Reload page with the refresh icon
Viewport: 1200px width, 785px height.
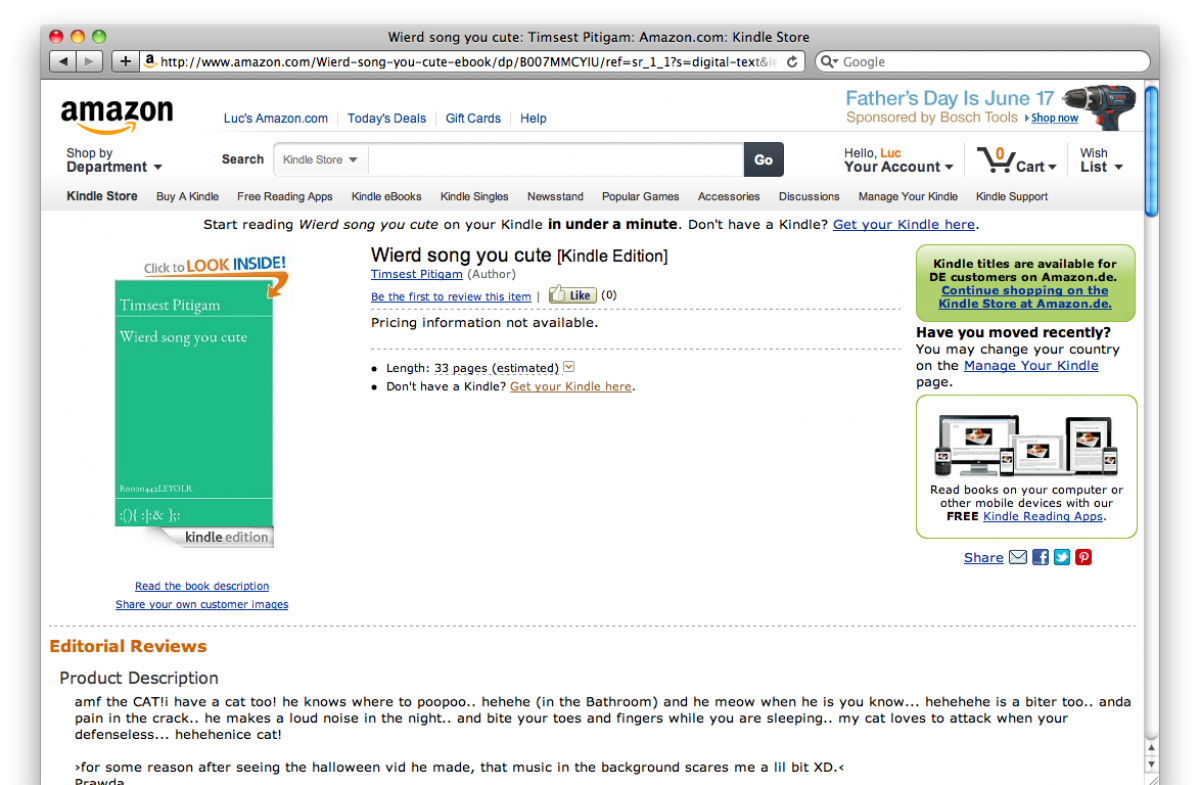coord(792,62)
